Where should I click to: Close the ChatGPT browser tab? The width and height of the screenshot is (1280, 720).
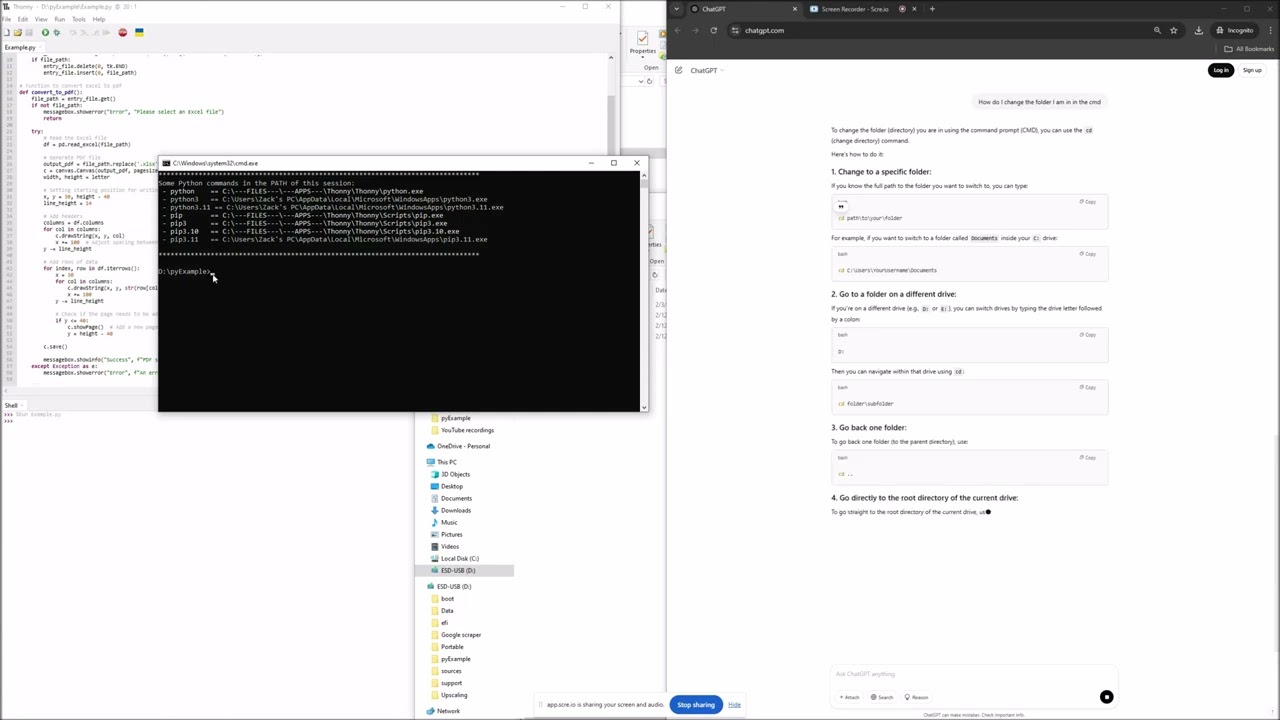(x=795, y=9)
